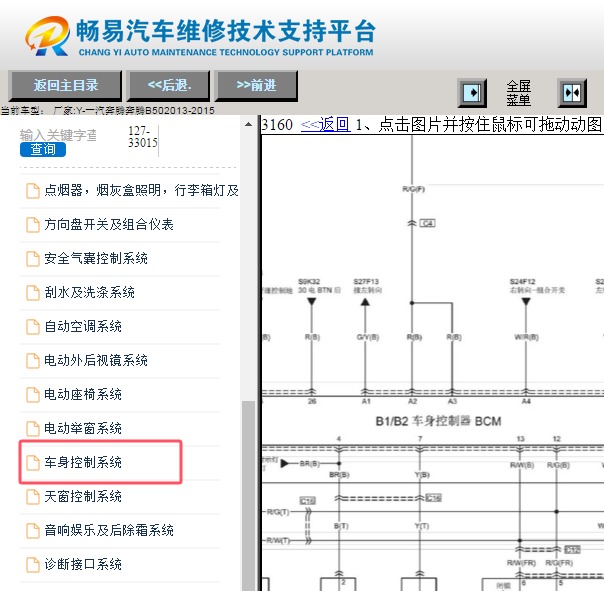Click the S24F12 signal label in diagram
This screenshot has width=604, height=591.
[522, 282]
